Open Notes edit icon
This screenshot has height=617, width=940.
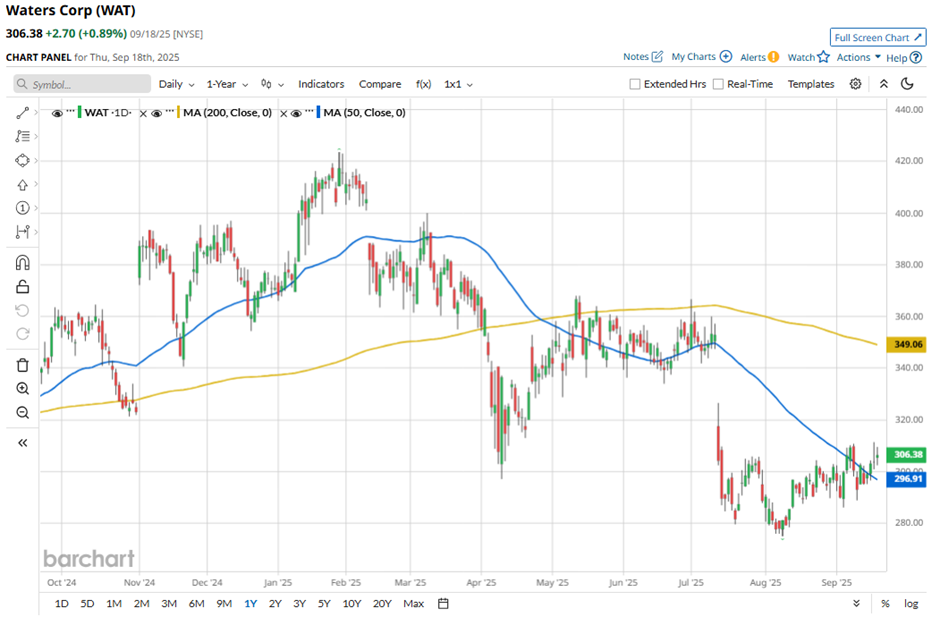tap(658, 56)
